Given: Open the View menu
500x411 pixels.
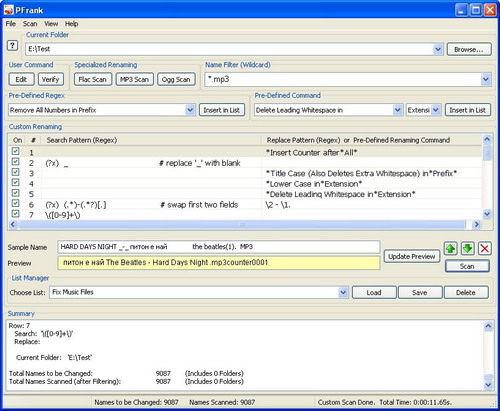Looking at the screenshot, I should click(x=51, y=24).
